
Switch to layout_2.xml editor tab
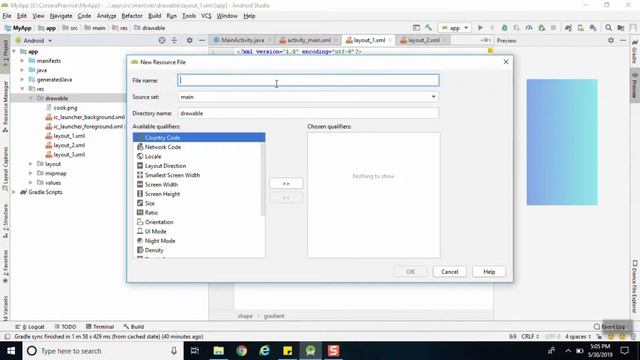(x=424, y=40)
